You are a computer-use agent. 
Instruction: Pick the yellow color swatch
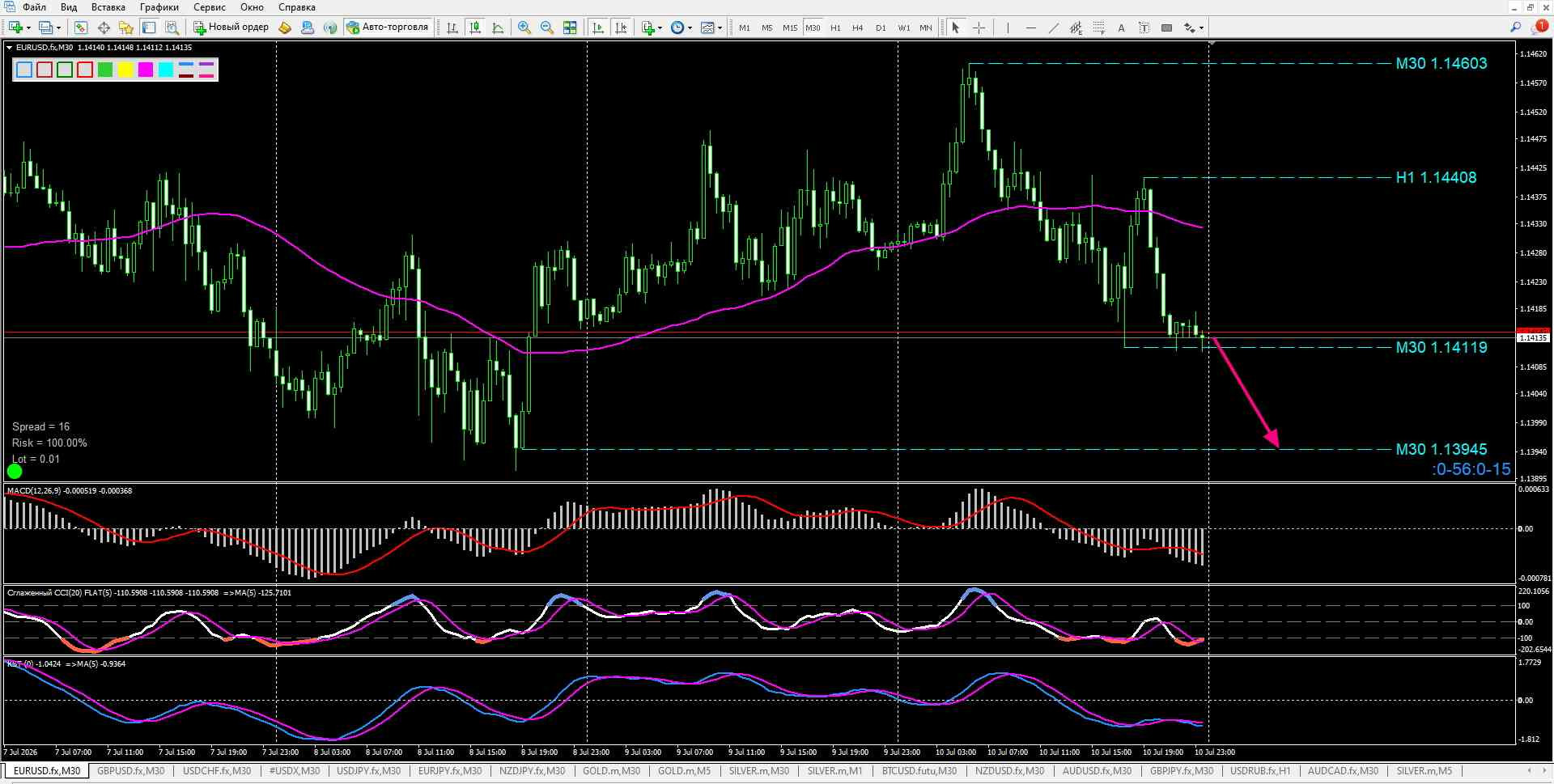(125, 70)
